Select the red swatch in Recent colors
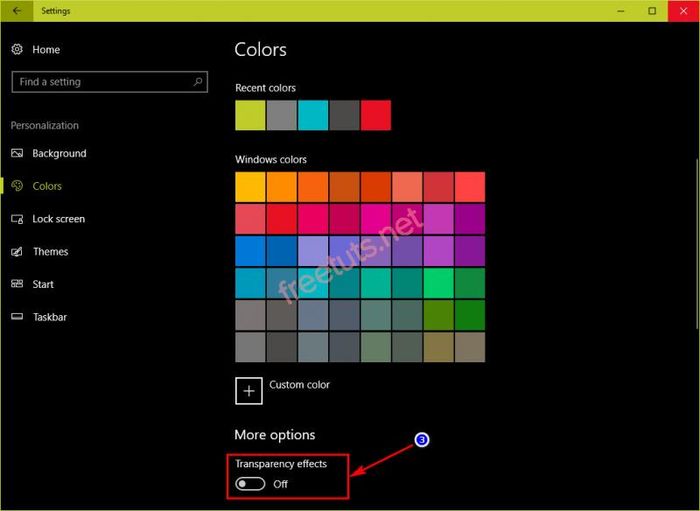This screenshot has width=700, height=511. [376, 115]
